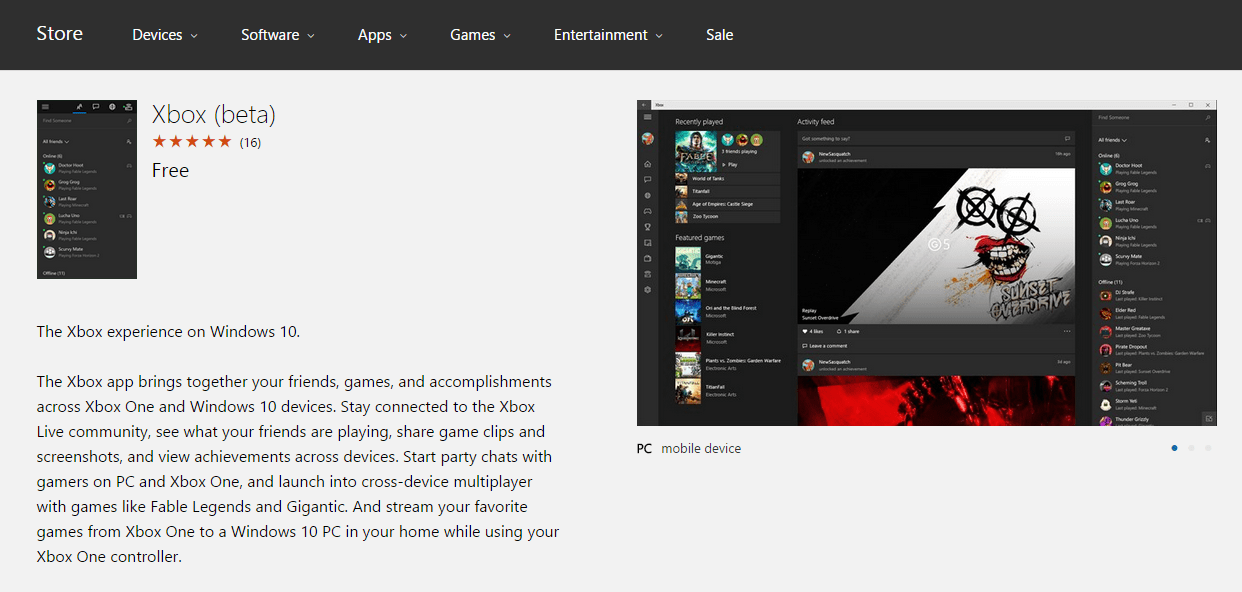Click the hamburger menu in Xbox screenshot
1242x592 pixels.
648,118
